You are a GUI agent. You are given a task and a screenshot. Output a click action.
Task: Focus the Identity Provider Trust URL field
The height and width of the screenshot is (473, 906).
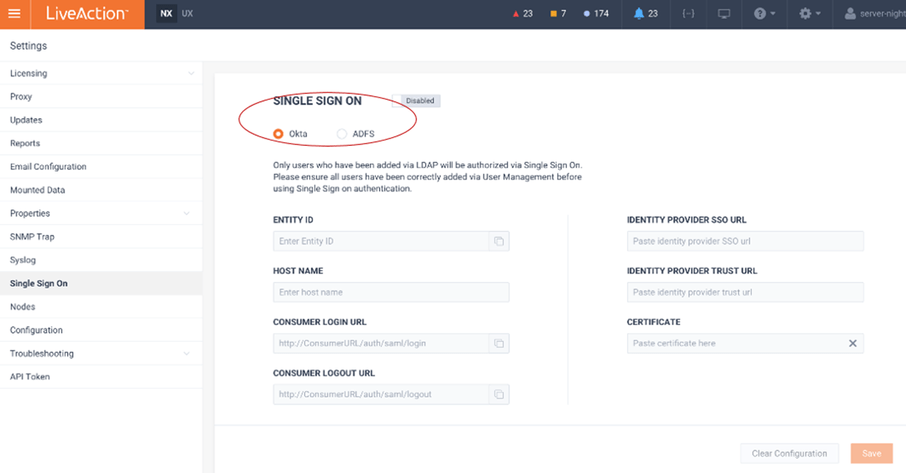(x=745, y=292)
